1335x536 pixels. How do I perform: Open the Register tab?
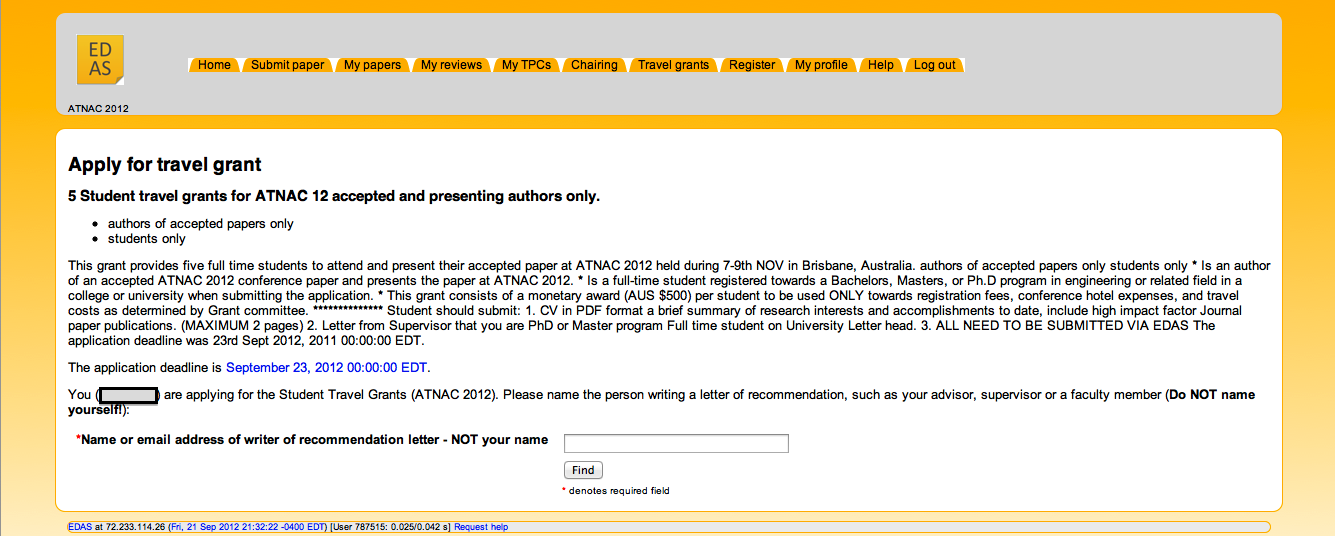point(752,65)
